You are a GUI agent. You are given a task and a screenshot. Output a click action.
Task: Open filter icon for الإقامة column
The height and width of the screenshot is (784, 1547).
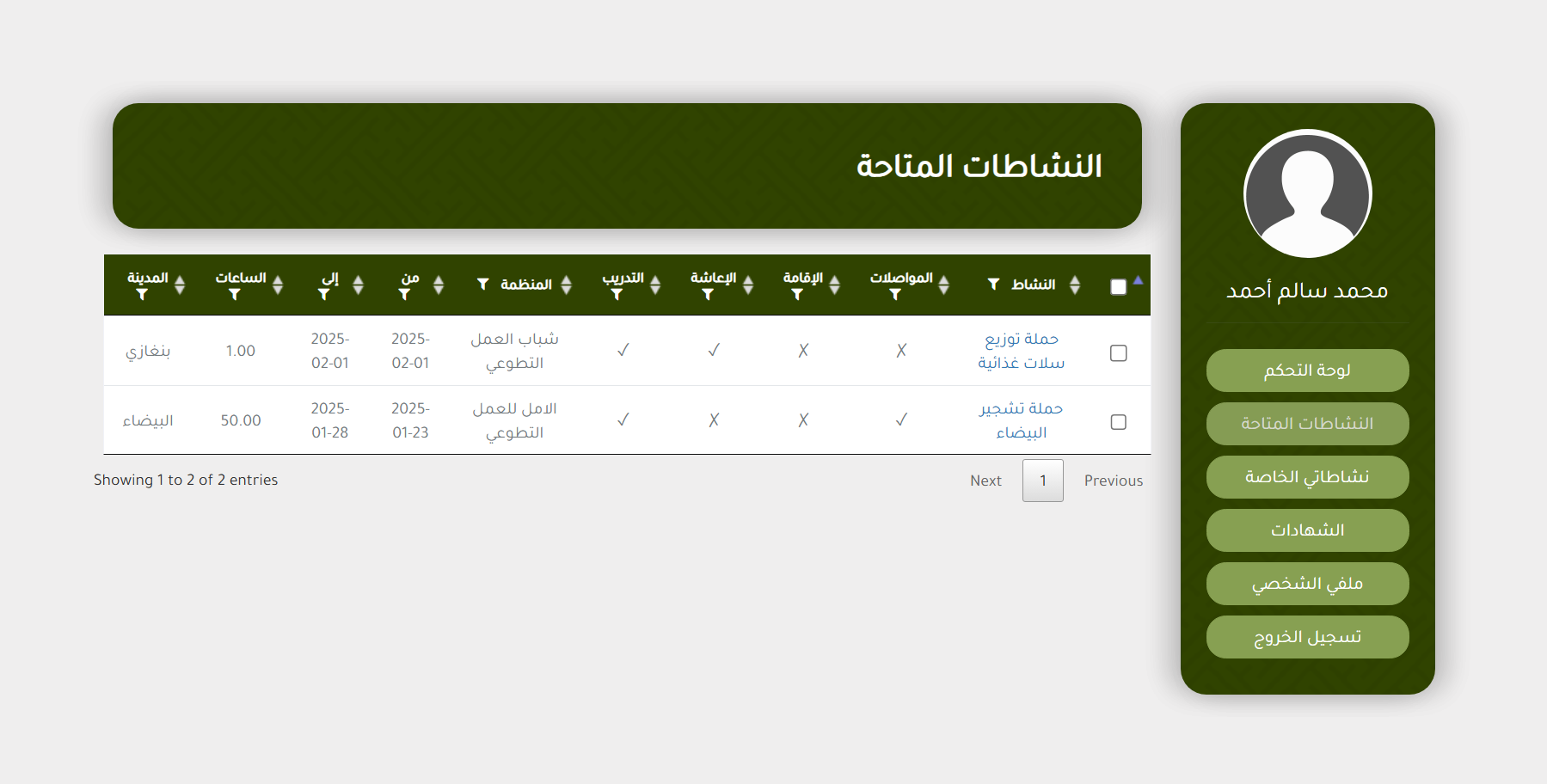(797, 295)
